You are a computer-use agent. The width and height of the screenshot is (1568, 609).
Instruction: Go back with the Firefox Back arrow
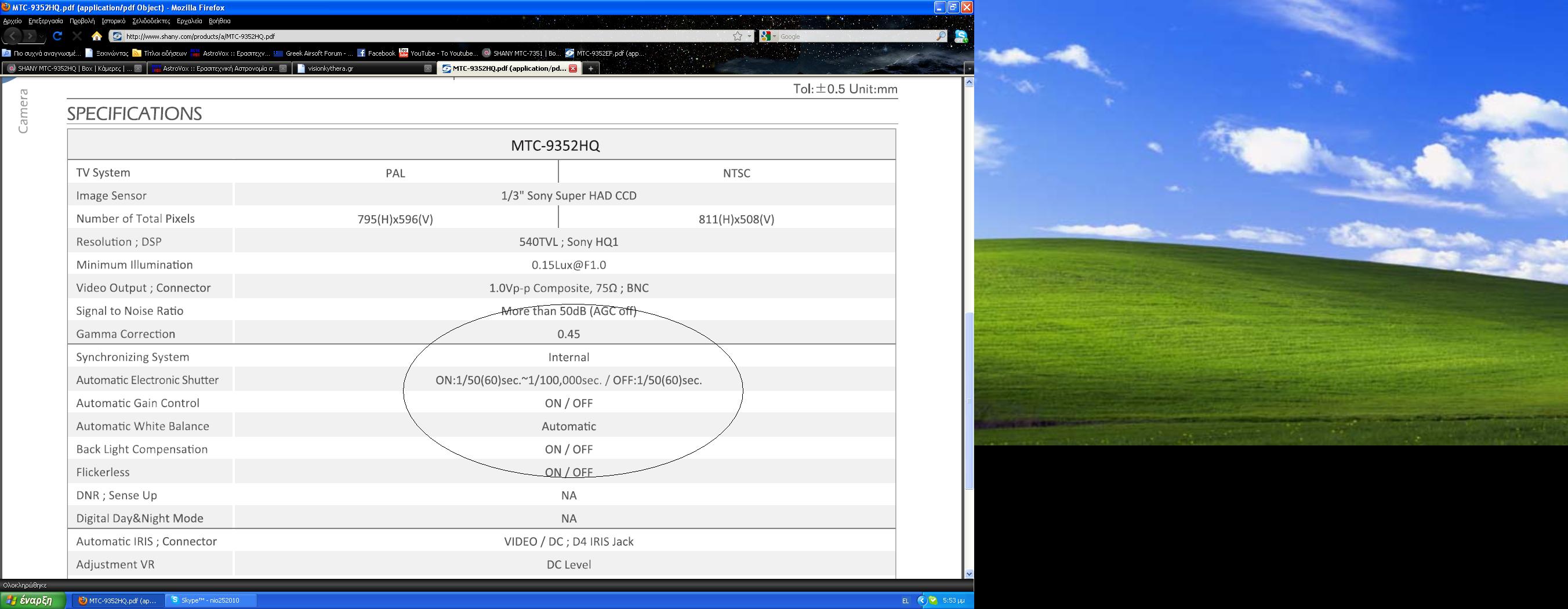(13, 37)
